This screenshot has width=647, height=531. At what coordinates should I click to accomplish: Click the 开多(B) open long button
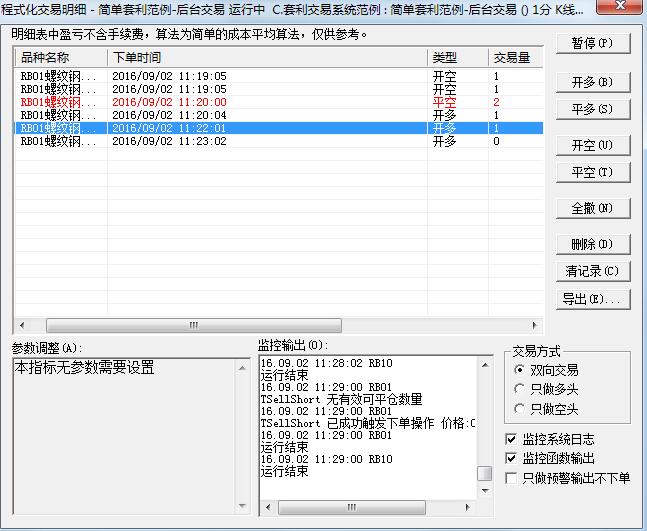pyautogui.click(x=593, y=82)
